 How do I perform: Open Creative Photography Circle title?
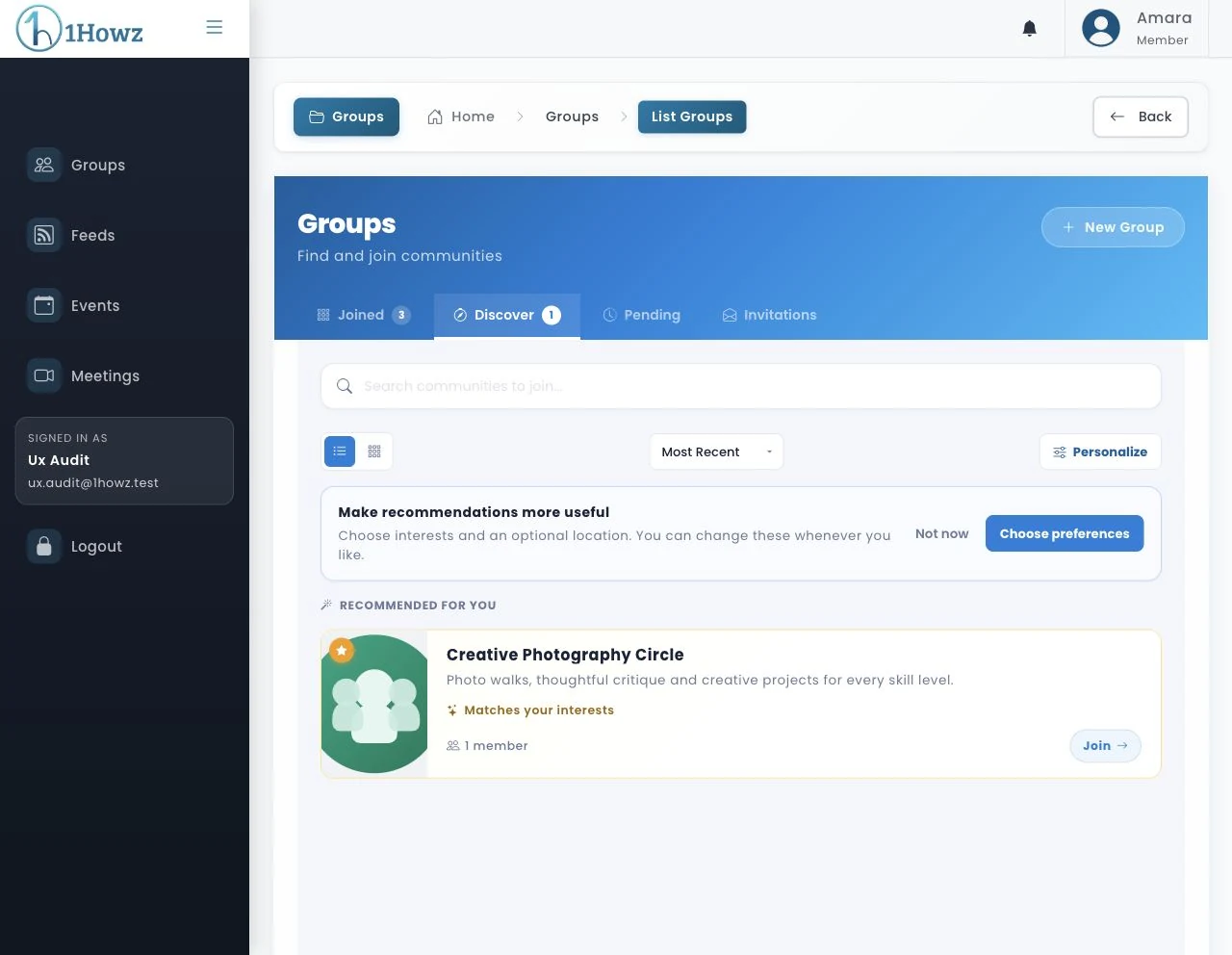pyautogui.click(x=565, y=655)
